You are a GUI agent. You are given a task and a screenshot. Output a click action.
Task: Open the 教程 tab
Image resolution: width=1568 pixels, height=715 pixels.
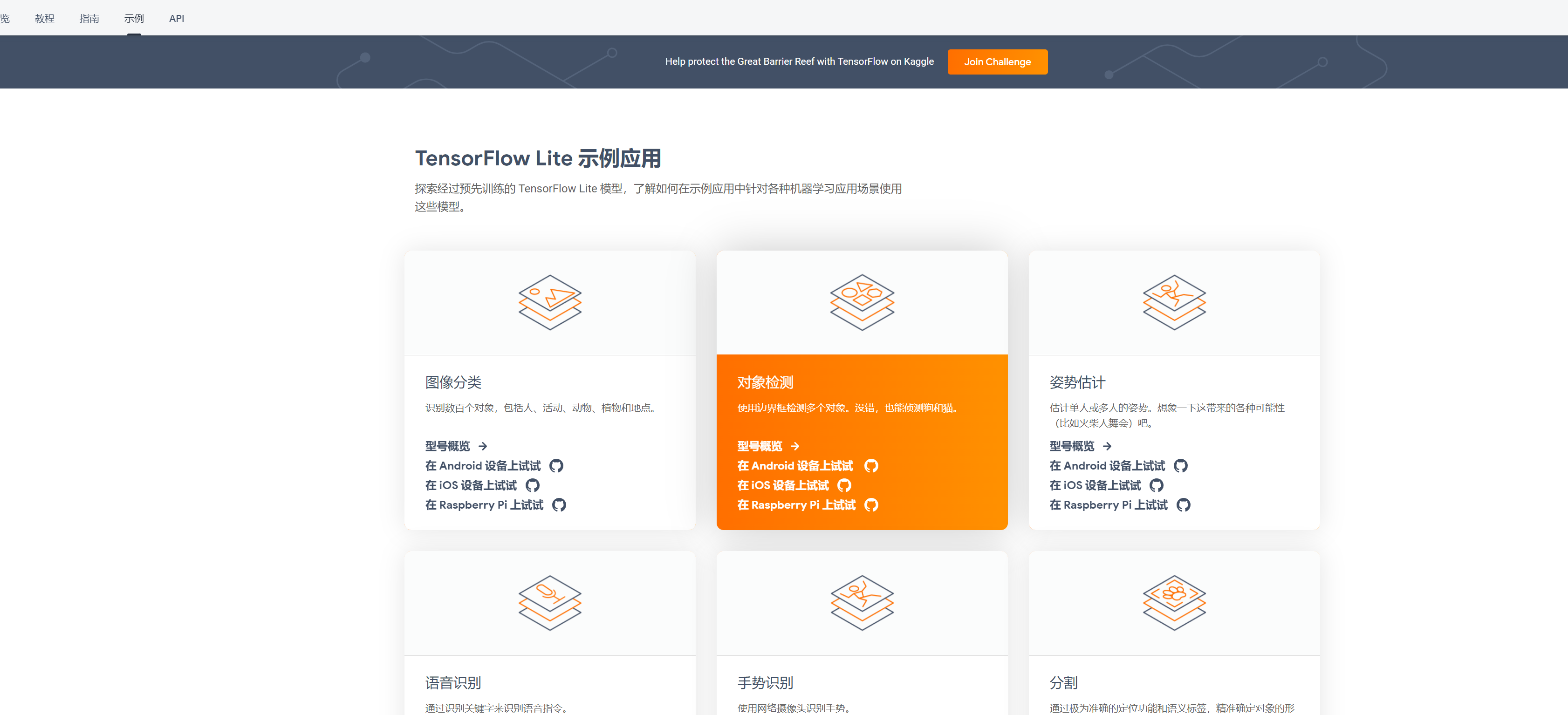[44, 18]
